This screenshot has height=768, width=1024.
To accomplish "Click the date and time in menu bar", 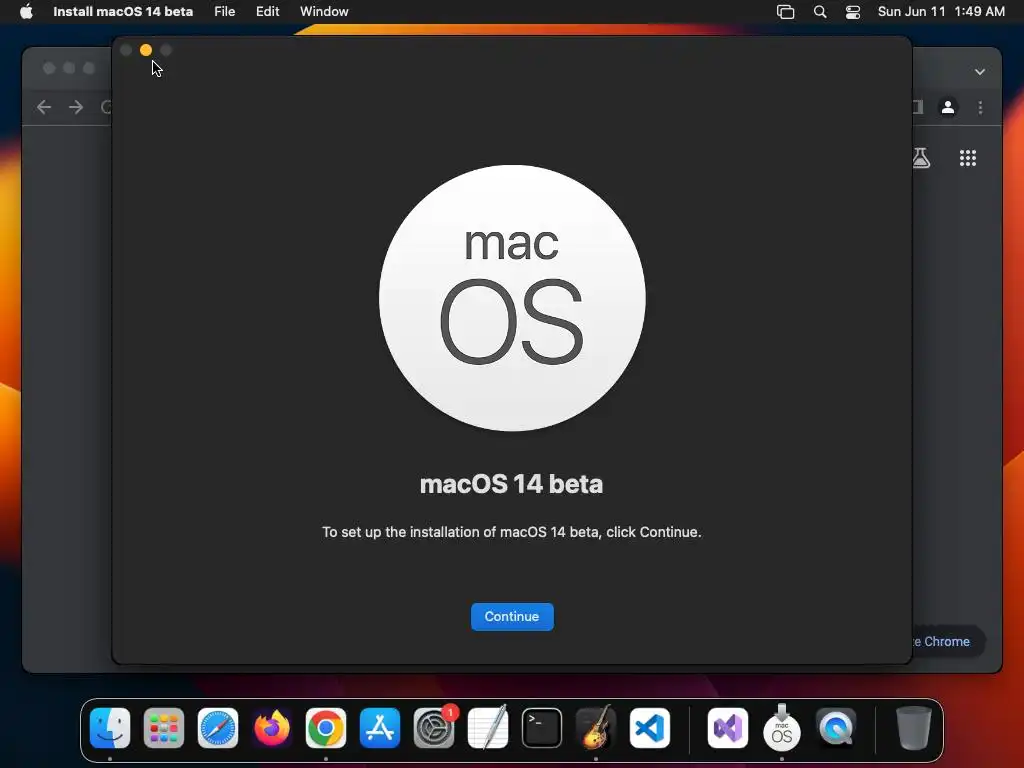I will coord(941,11).
